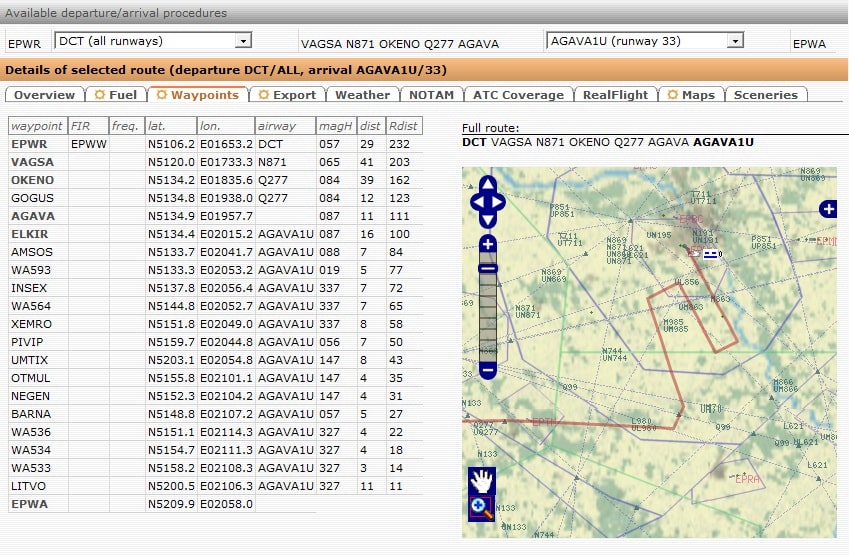This screenshot has width=849, height=555.
Task: Click the OKENO waypoint in table
Action: point(33,180)
